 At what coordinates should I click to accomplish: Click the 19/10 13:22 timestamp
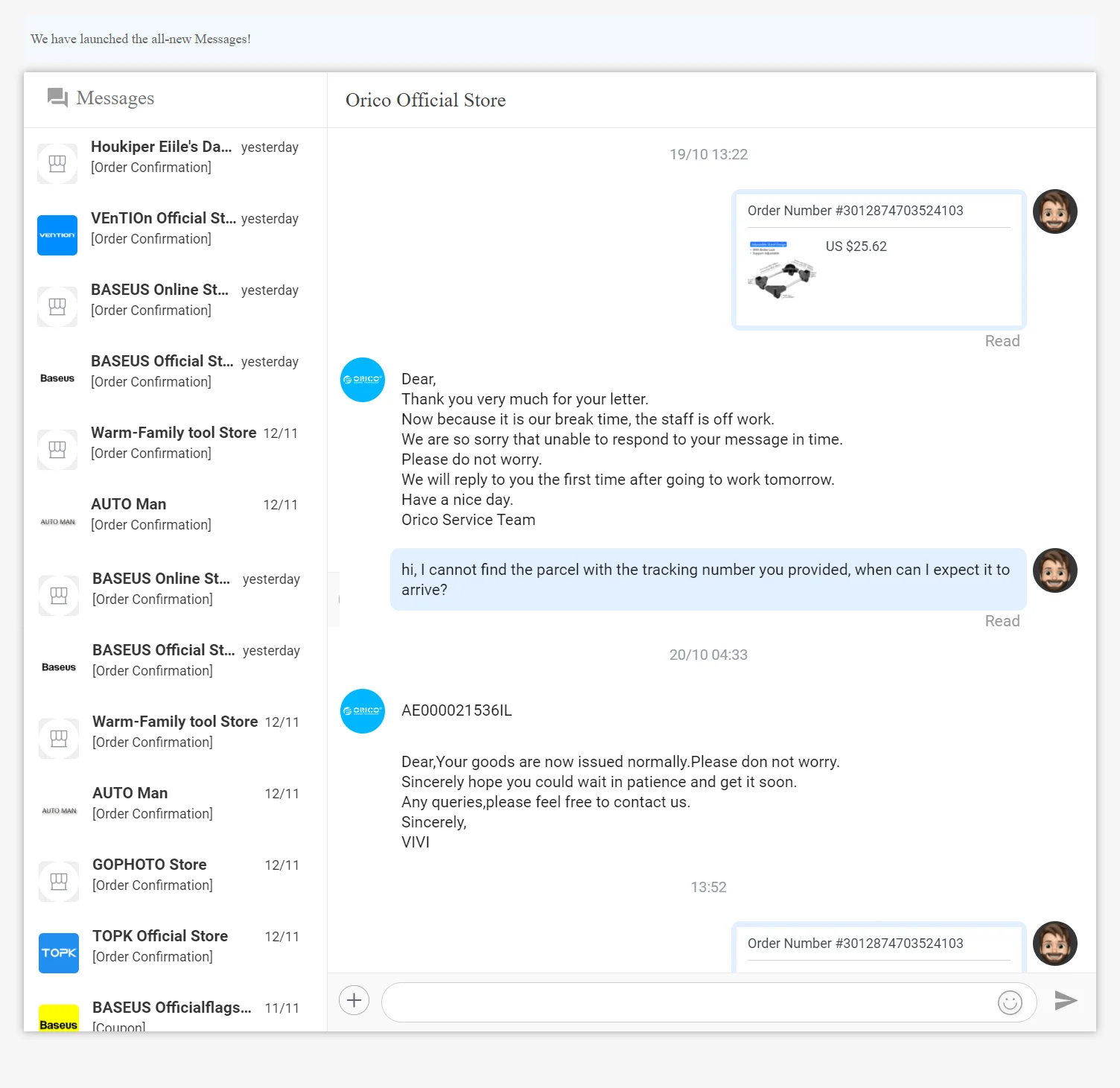(x=708, y=154)
